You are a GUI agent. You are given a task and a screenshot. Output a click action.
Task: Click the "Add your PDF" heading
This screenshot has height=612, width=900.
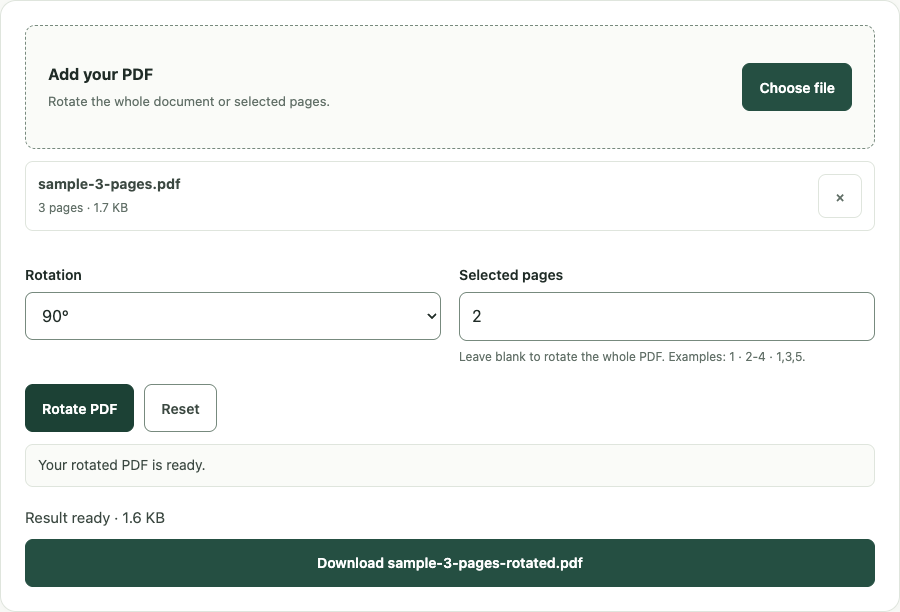[100, 75]
